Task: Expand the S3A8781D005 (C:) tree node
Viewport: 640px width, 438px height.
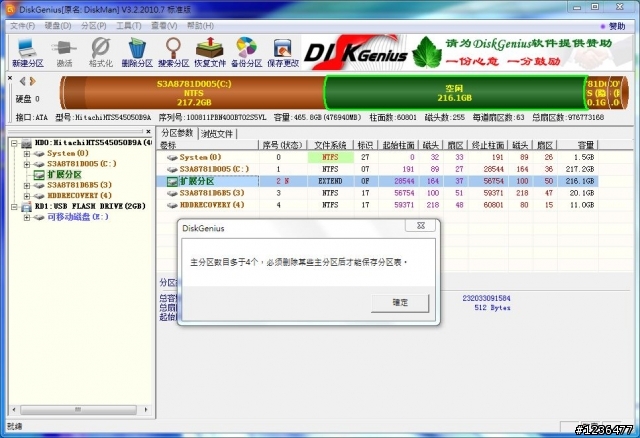Action: click(x=27, y=165)
